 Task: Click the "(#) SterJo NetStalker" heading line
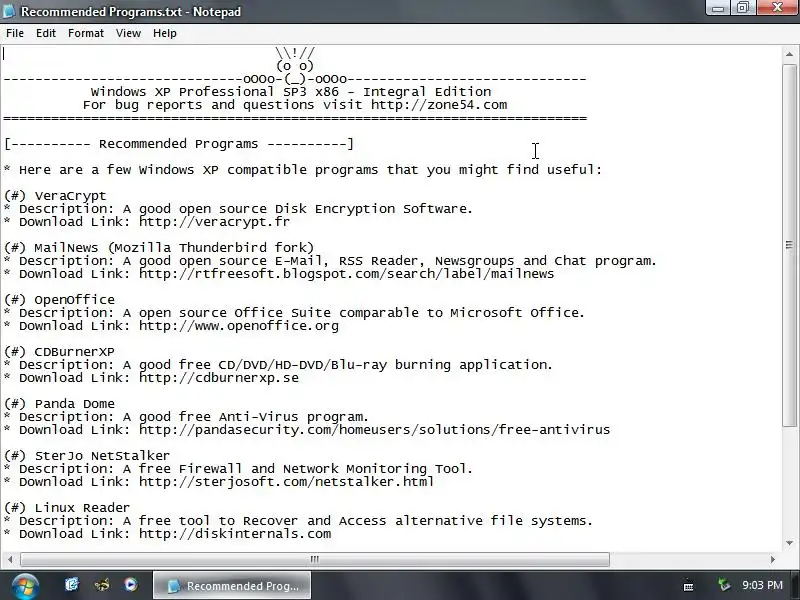[x=87, y=456]
